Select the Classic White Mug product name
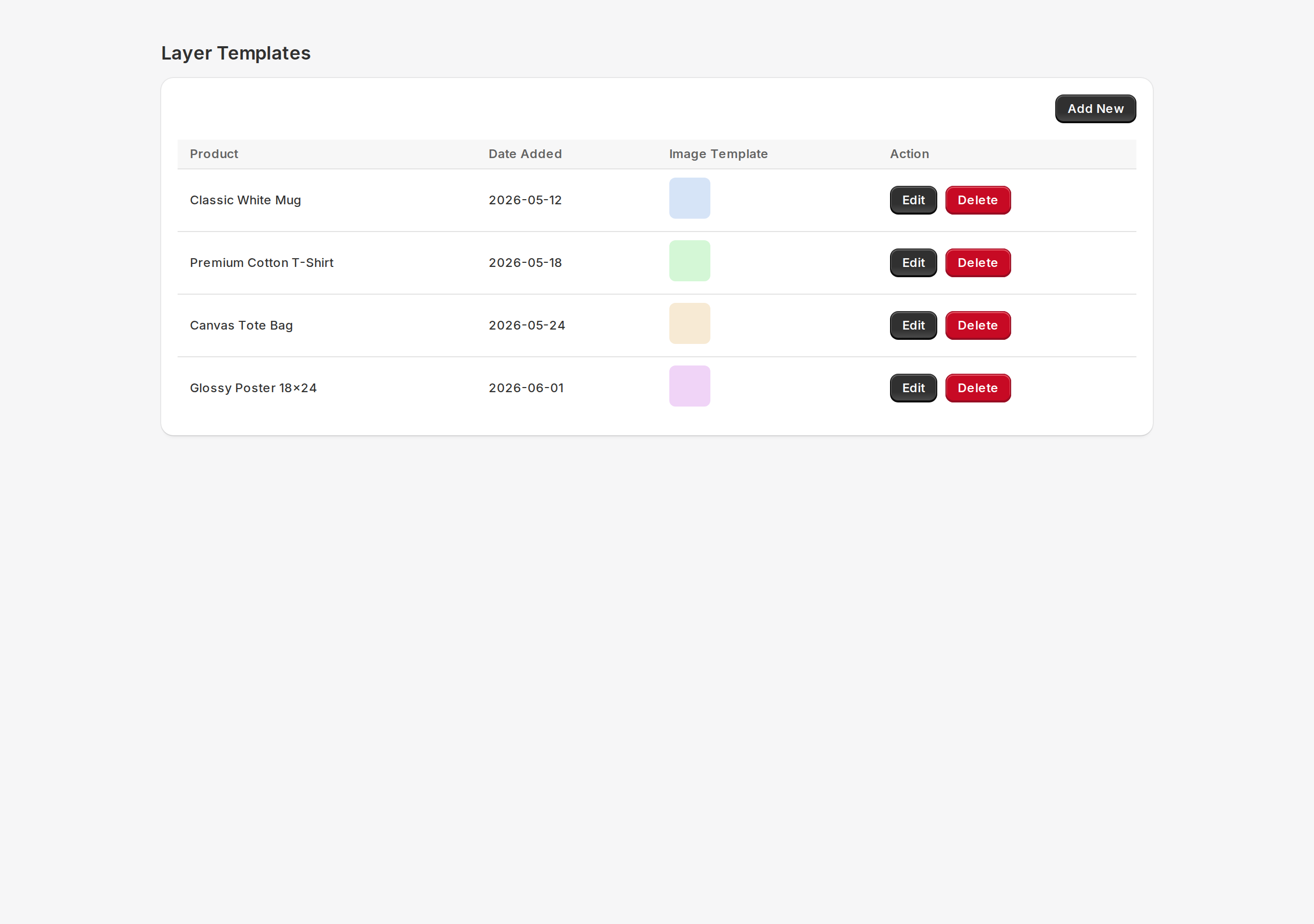Viewport: 1314px width, 924px height. click(x=245, y=200)
